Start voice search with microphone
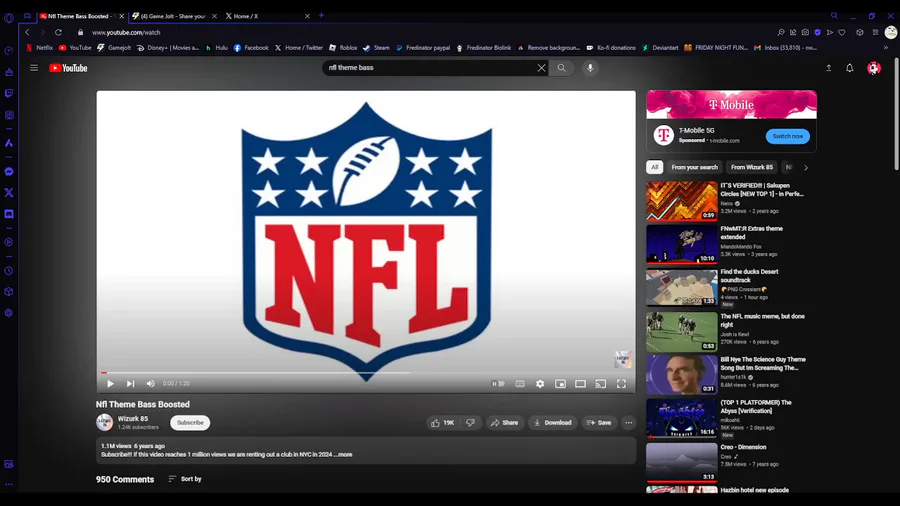The image size is (900, 506). coord(590,68)
